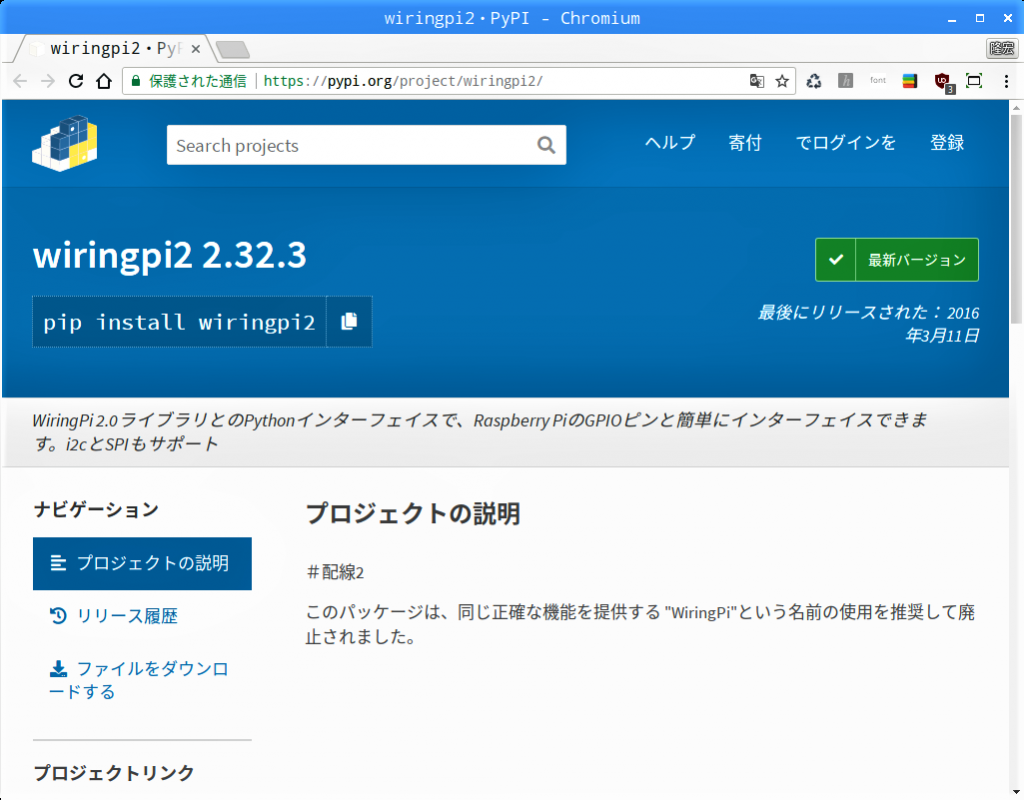This screenshot has height=800, width=1024.
Task: Reload the current page
Action: coord(76,81)
